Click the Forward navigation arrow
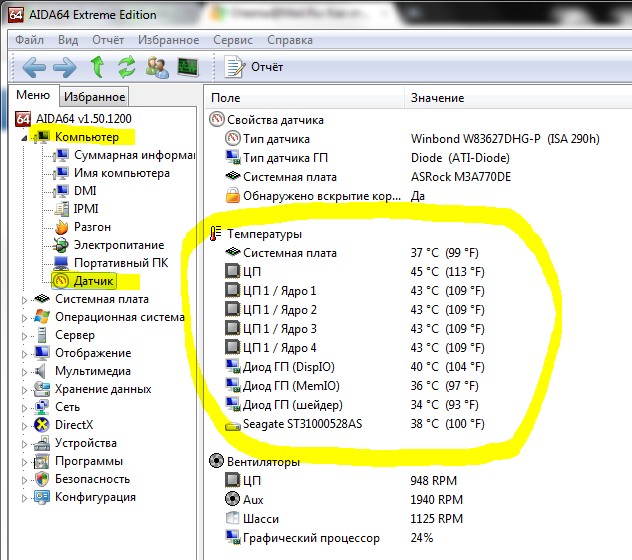Screen dimensions: 632x560 (x=65, y=68)
